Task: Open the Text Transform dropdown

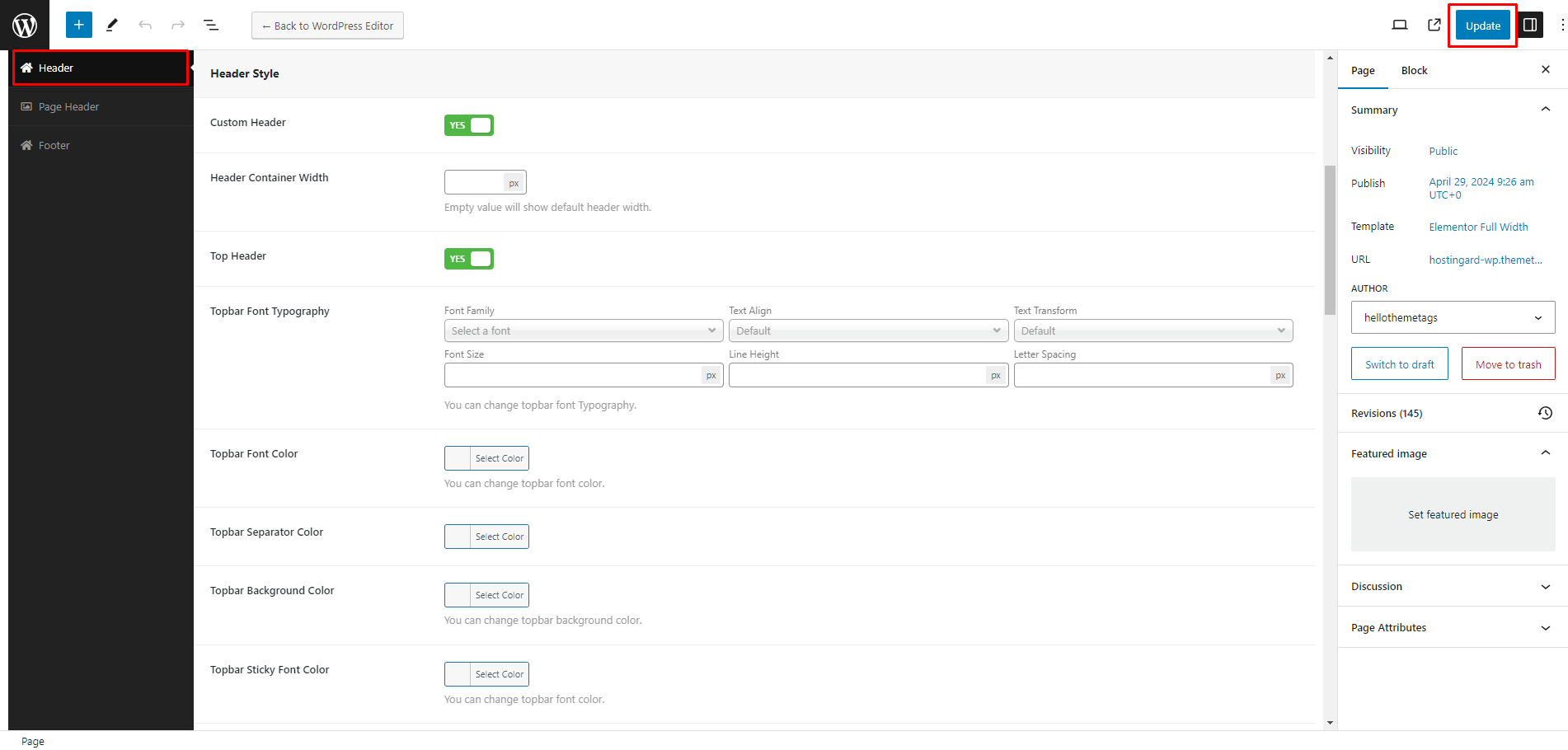Action: pyautogui.click(x=1153, y=330)
